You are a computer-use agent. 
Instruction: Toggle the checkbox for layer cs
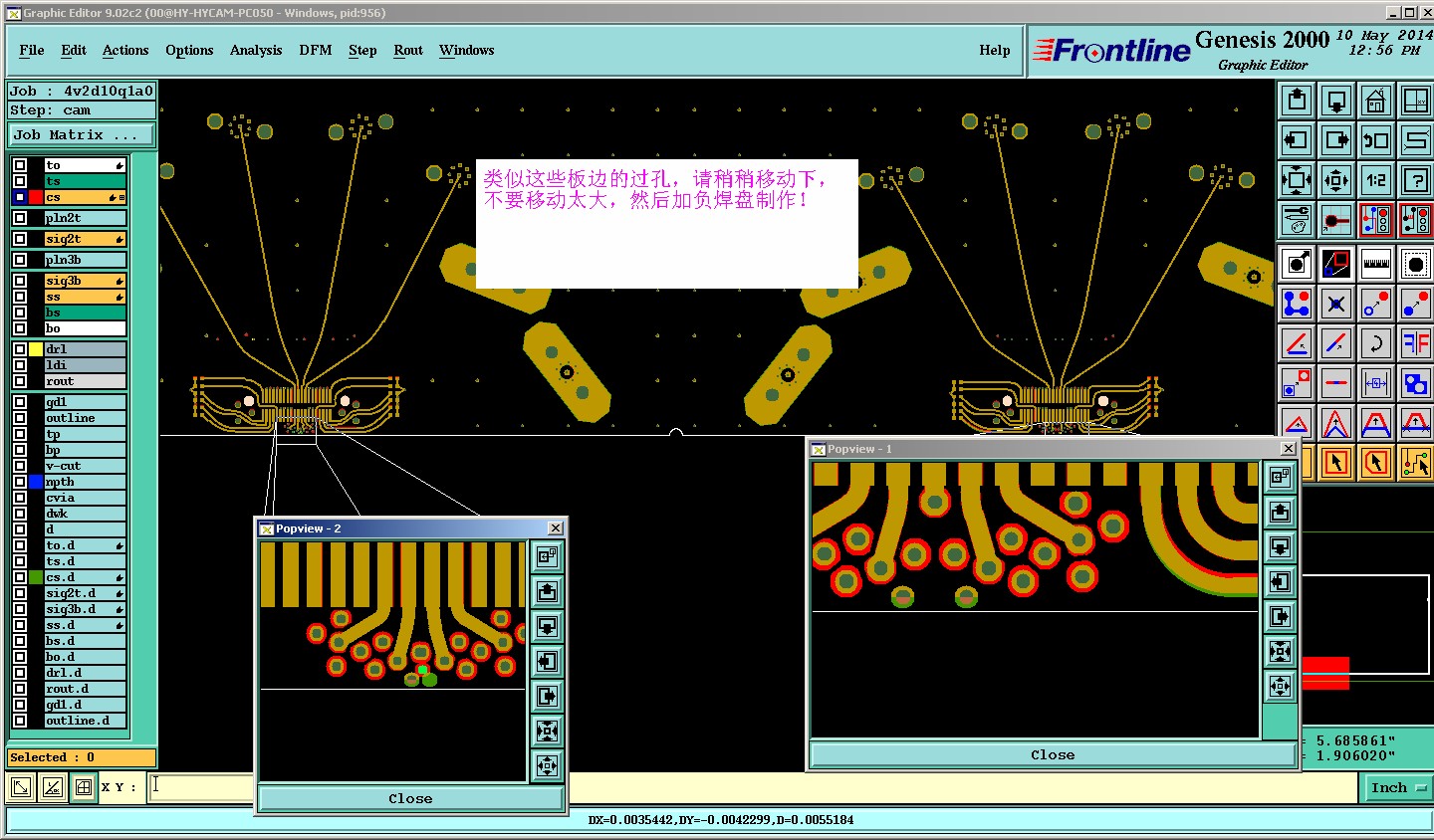pos(20,197)
